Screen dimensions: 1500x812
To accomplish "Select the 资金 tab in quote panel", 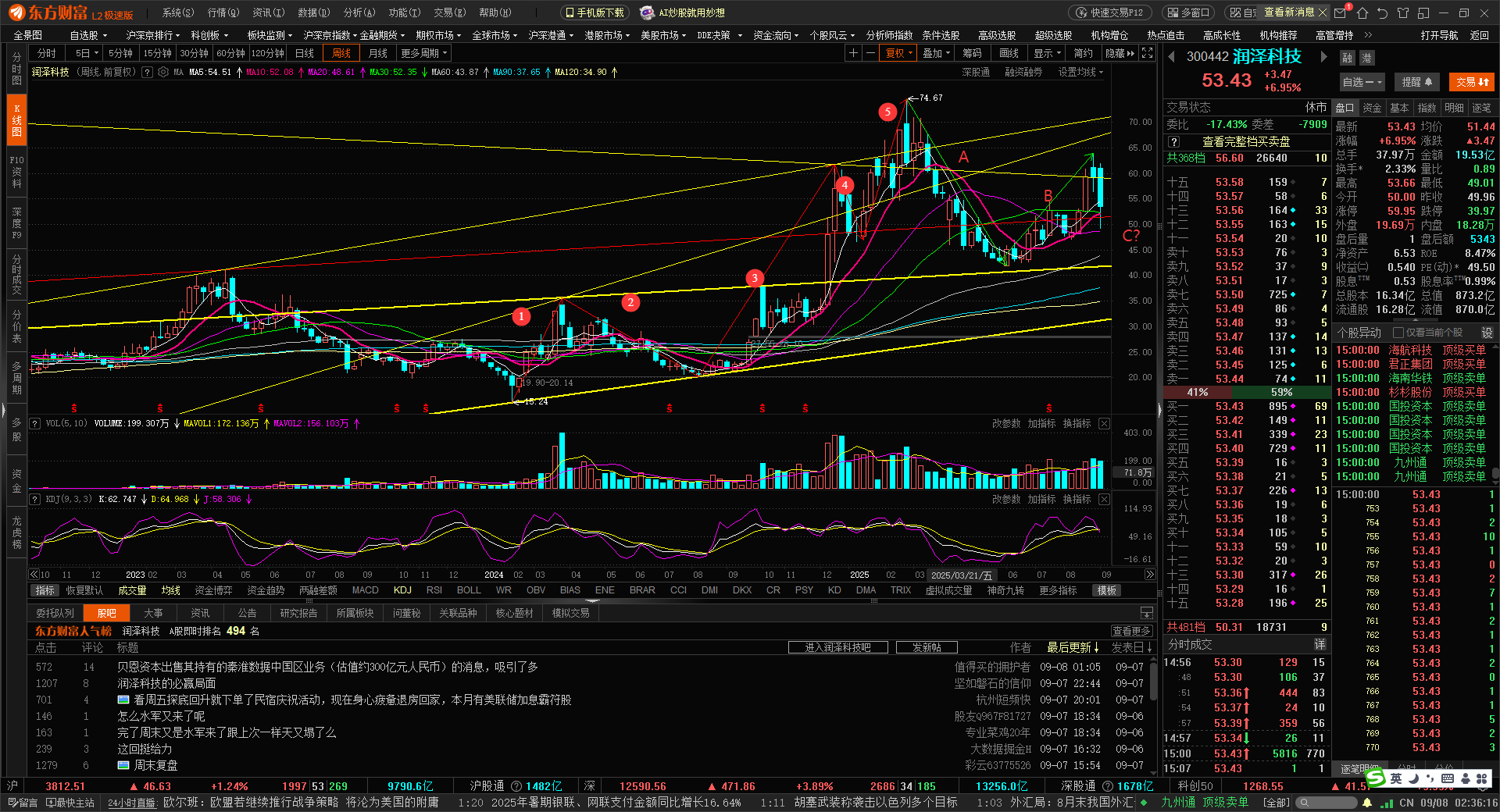I will point(1372,108).
